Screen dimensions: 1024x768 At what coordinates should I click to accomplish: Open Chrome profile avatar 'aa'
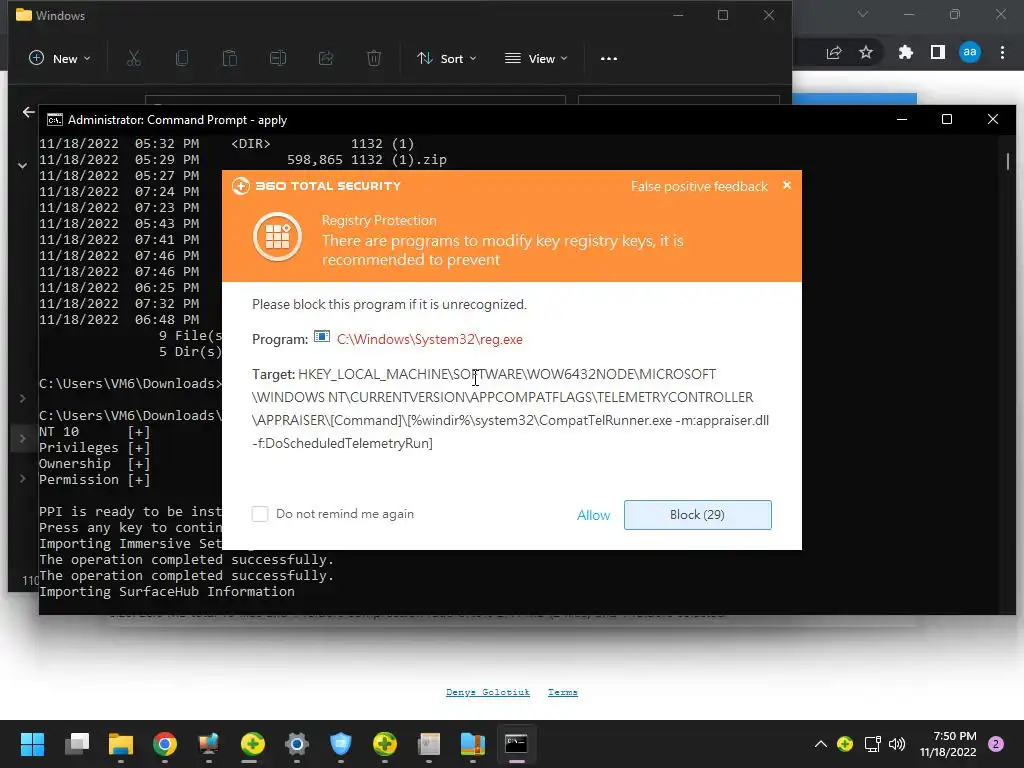coord(970,52)
